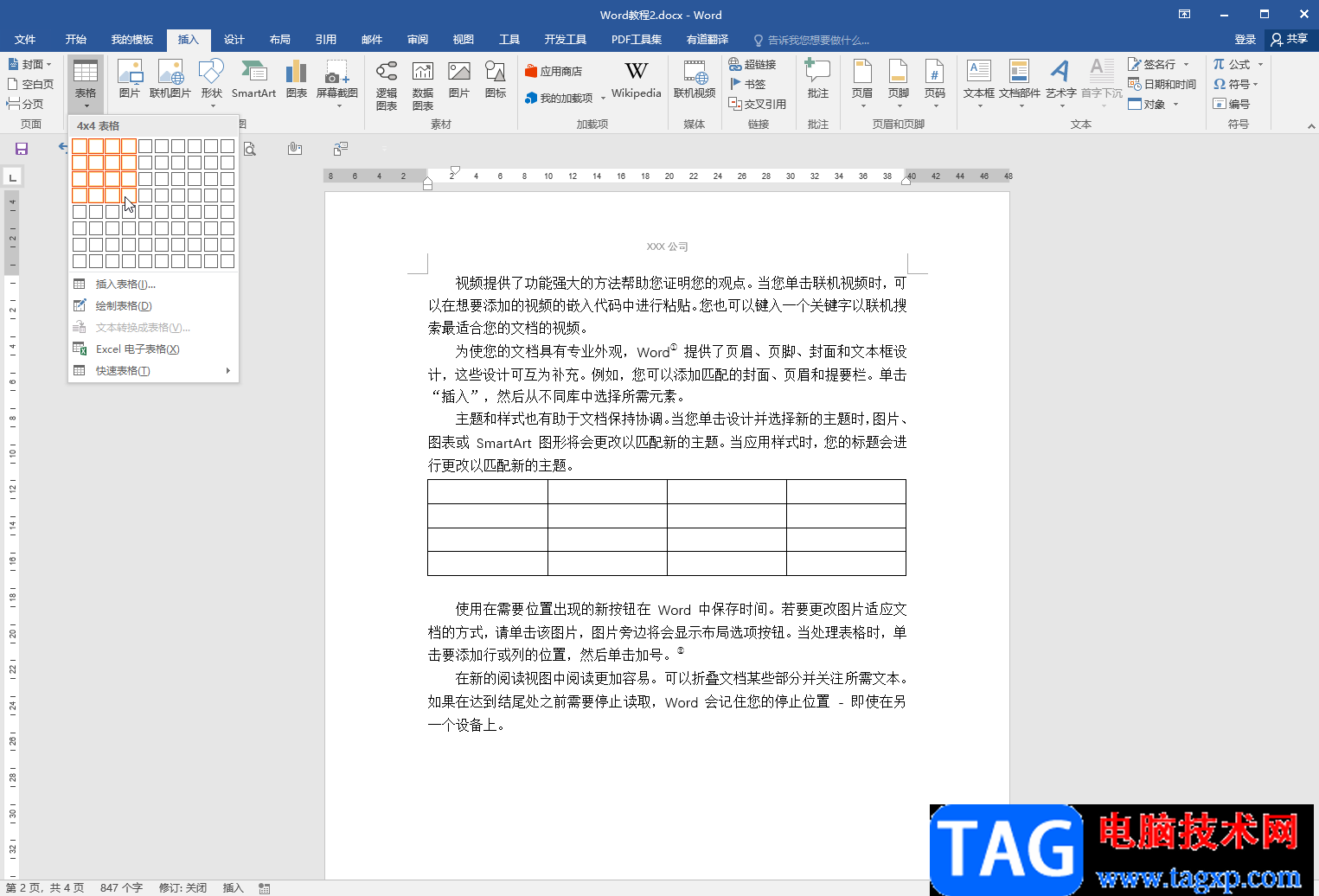
Task: Click the 签名行 signature line button
Action: click(1151, 64)
